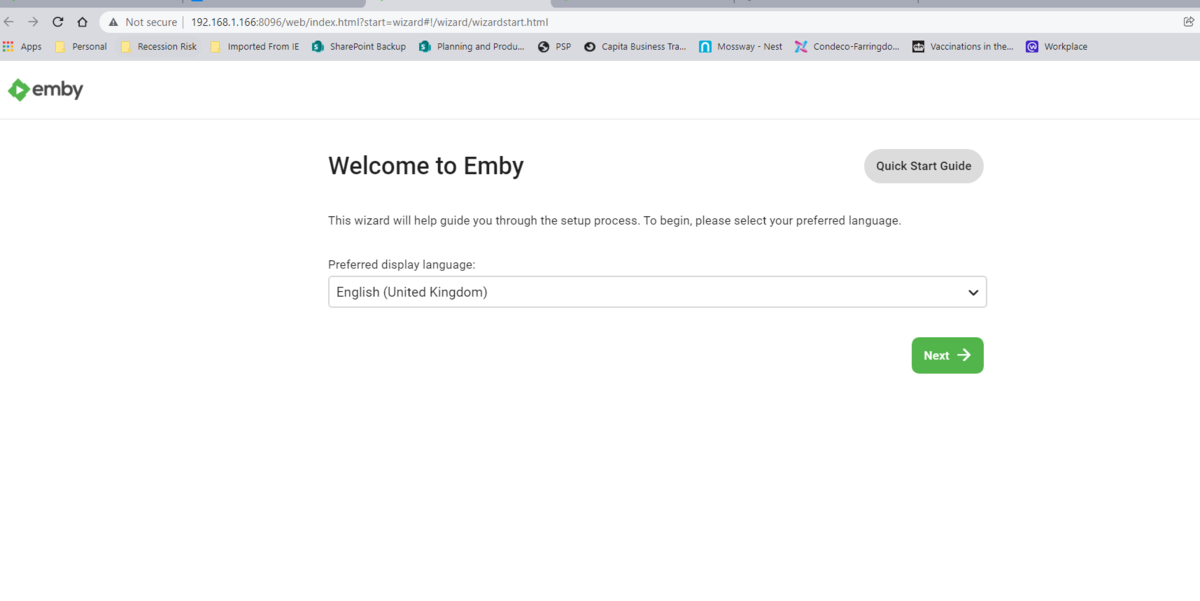Viewport: 1200px width, 601px height.
Task: Open the Capita Business Tra... bookmark
Action: [x=635, y=47]
